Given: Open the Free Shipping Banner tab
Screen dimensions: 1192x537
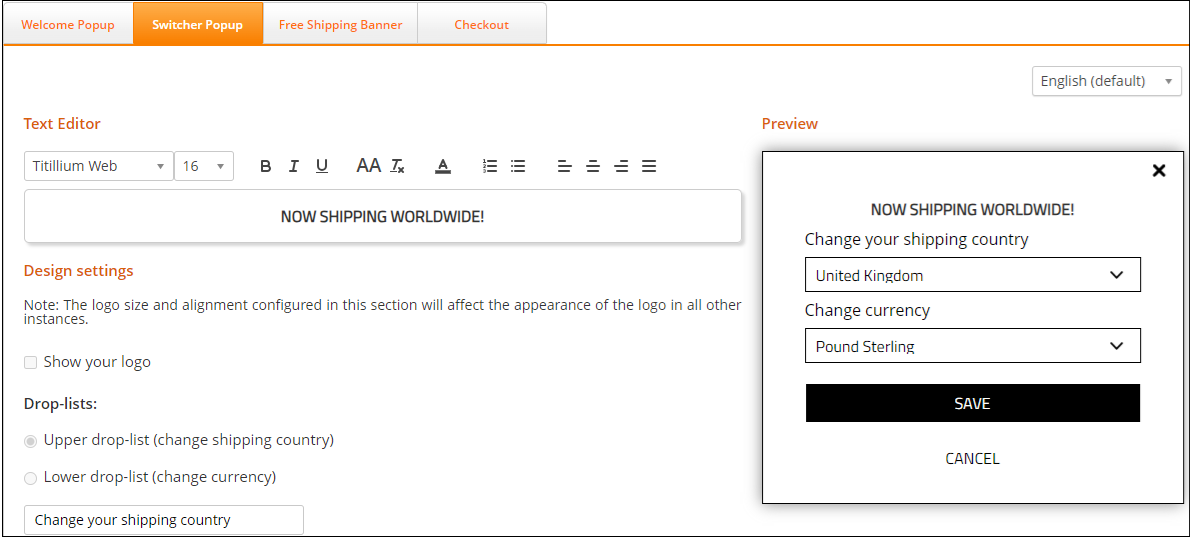Looking at the screenshot, I should pyautogui.click(x=340, y=25).
